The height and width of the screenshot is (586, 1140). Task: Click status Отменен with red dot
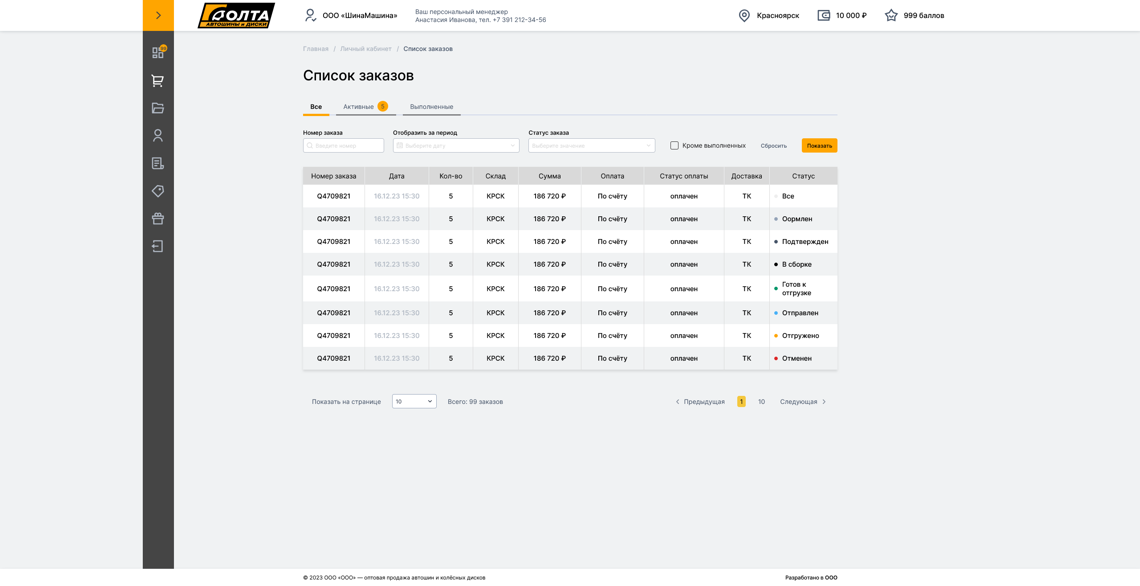(x=797, y=358)
